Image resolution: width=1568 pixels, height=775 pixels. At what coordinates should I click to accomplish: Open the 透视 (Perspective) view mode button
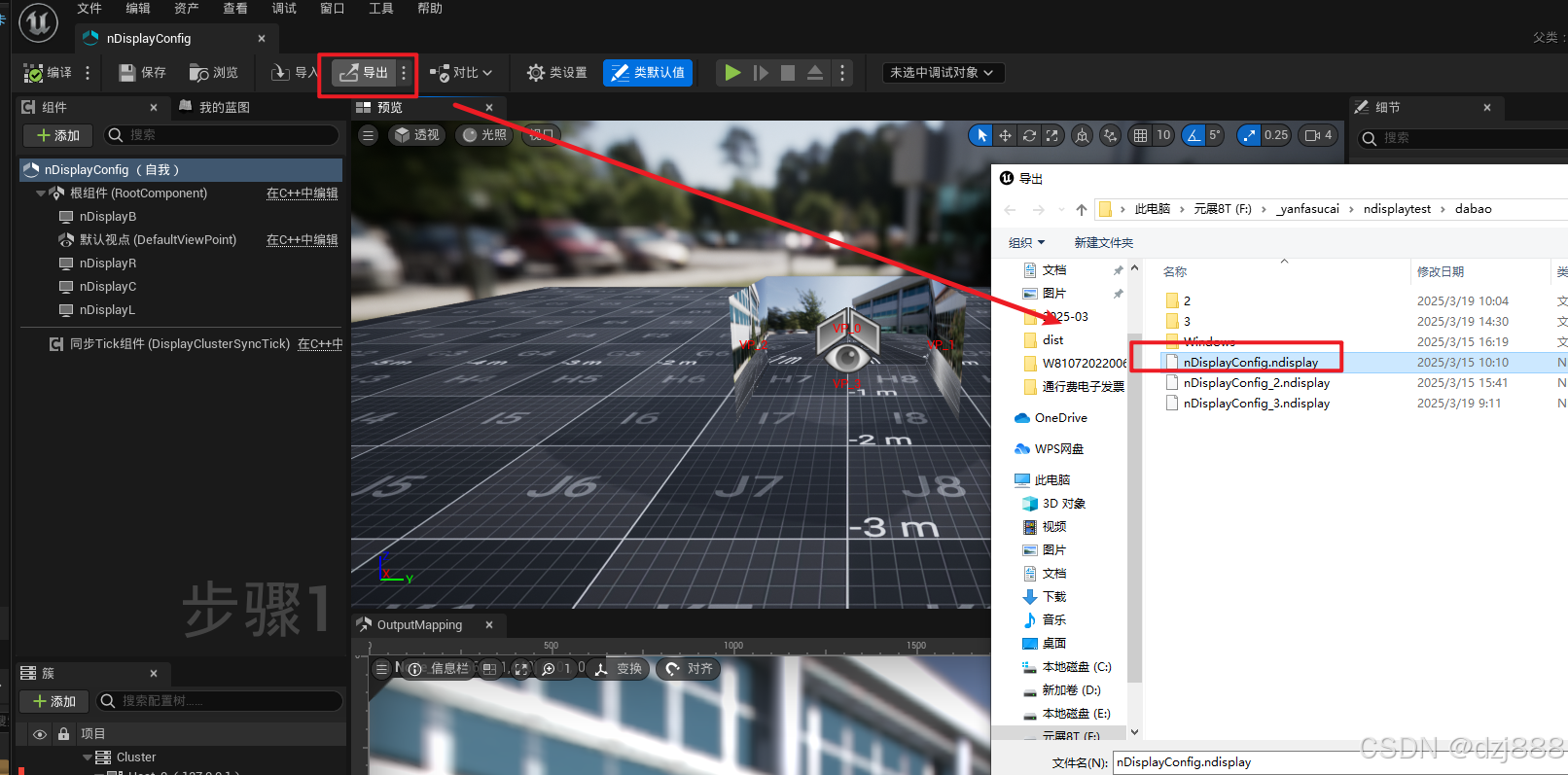[416, 135]
